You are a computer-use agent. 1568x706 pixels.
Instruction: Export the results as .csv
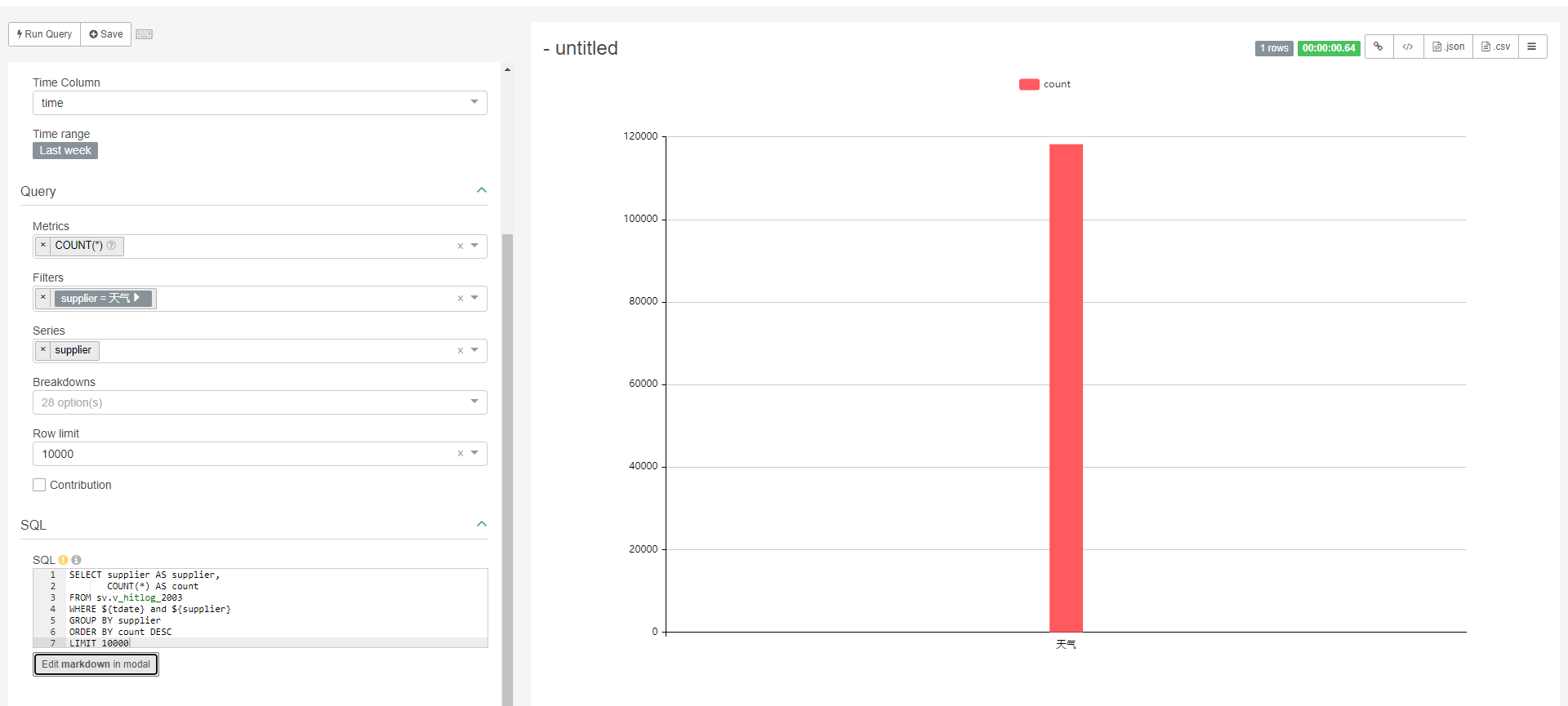click(x=1496, y=47)
